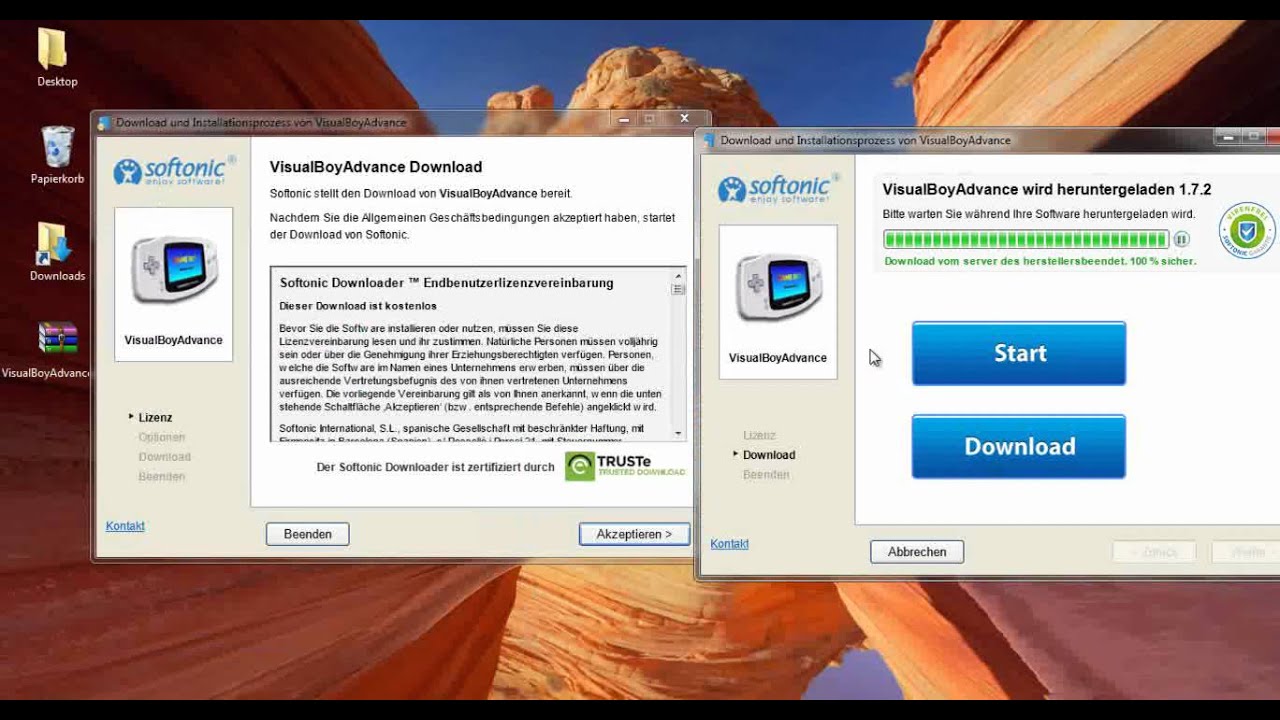Screen dimensions: 1280x720
Task: Click Softonic logo in left installer window
Action: click(x=174, y=169)
